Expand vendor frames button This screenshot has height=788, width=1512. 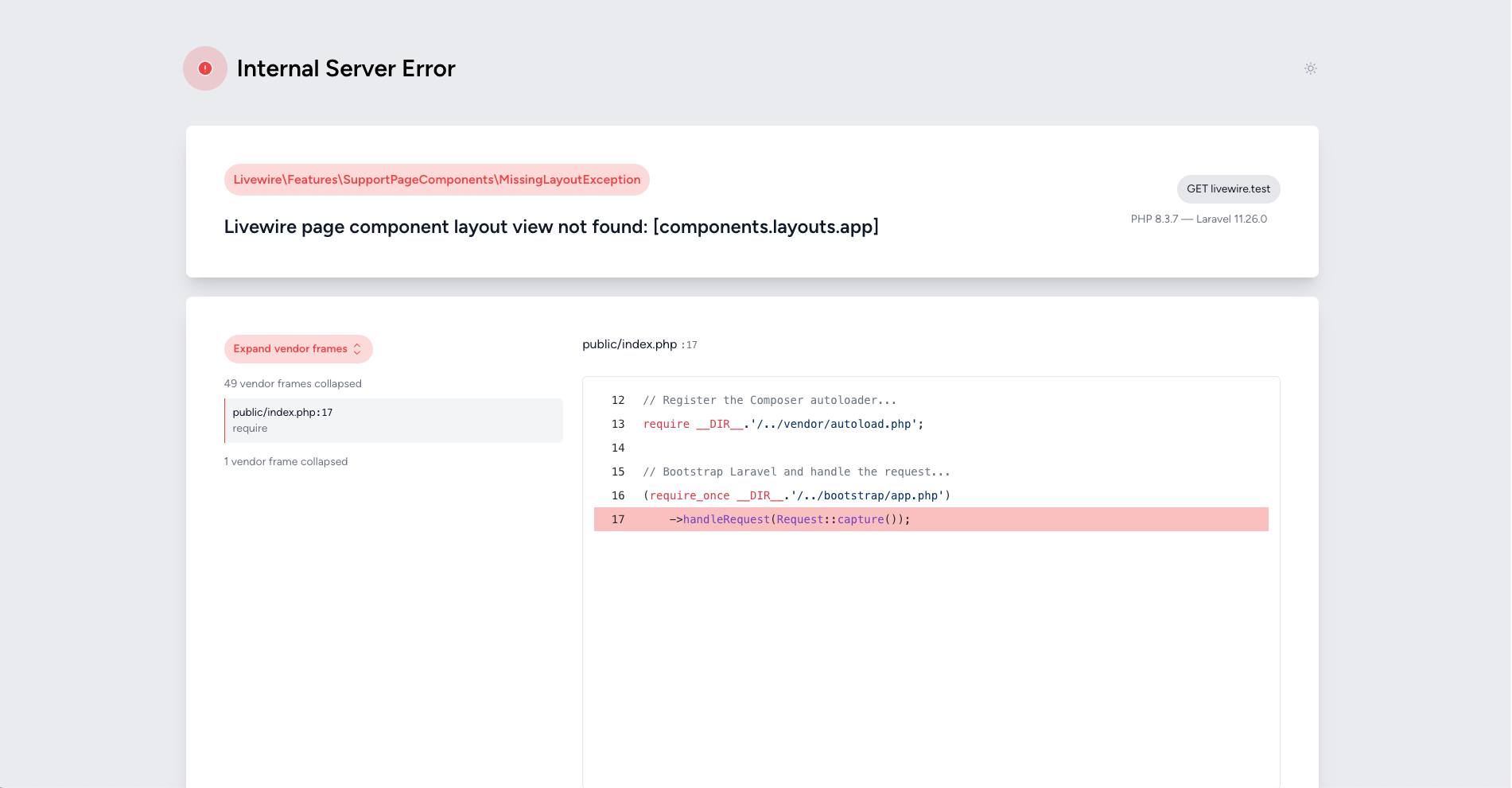298,349
